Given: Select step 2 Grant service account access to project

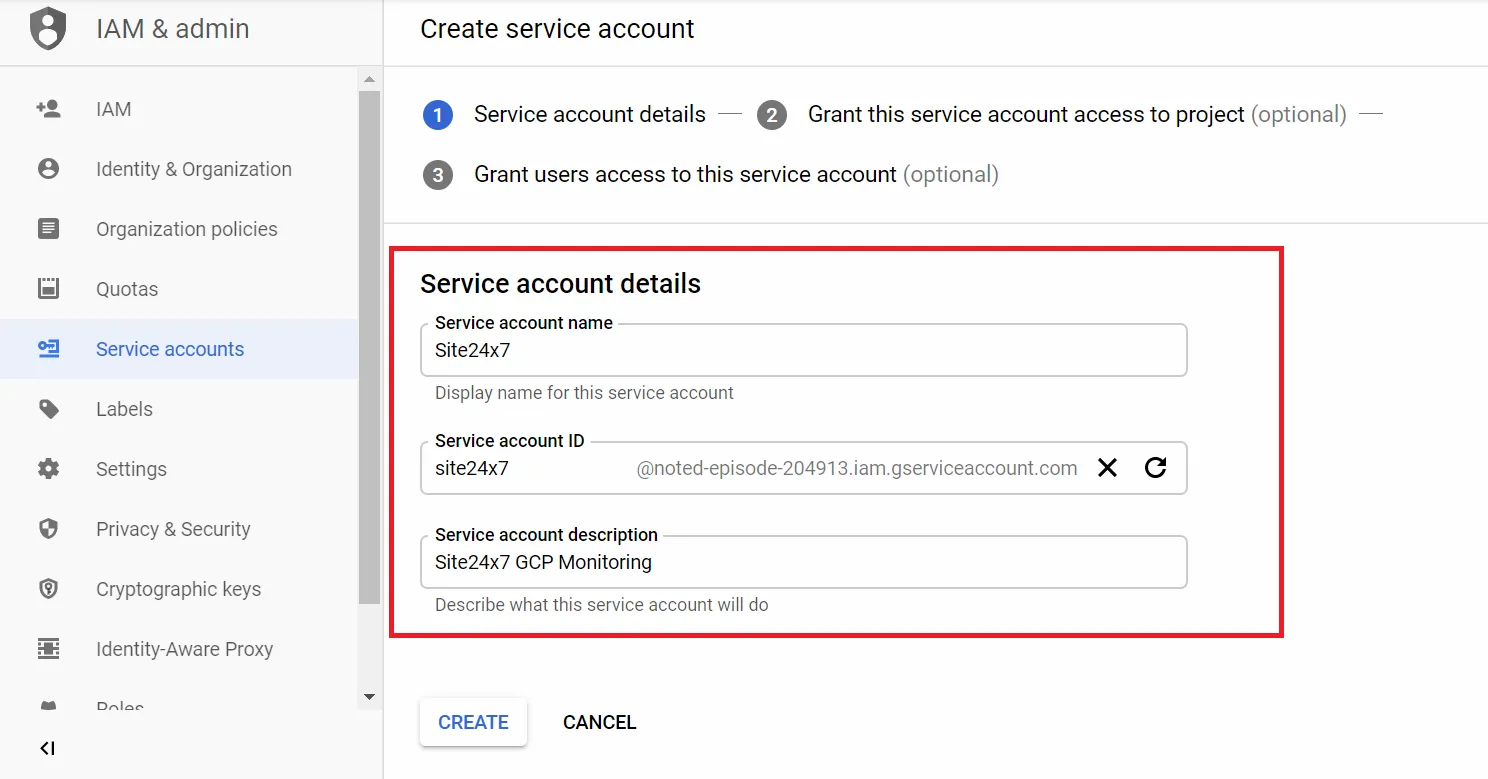Looking at the screenshot, I should 1052,115.
